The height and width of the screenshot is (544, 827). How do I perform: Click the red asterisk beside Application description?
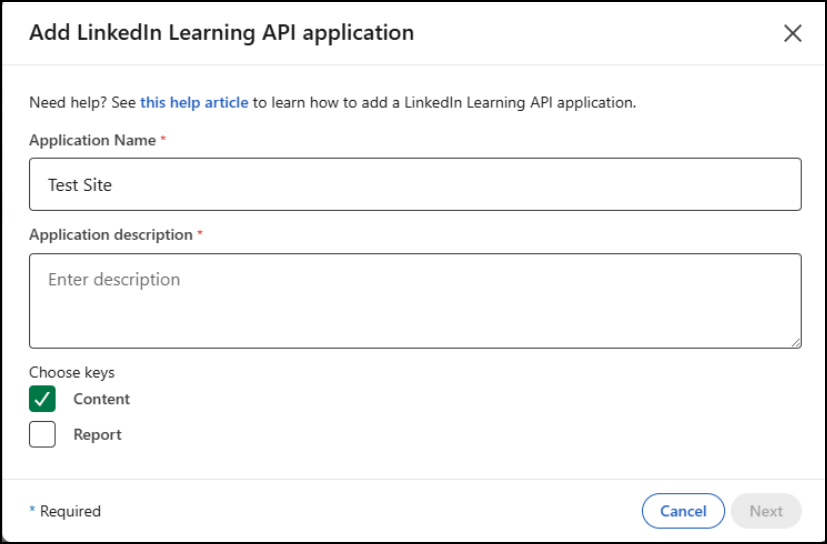[x=200, y=233]
